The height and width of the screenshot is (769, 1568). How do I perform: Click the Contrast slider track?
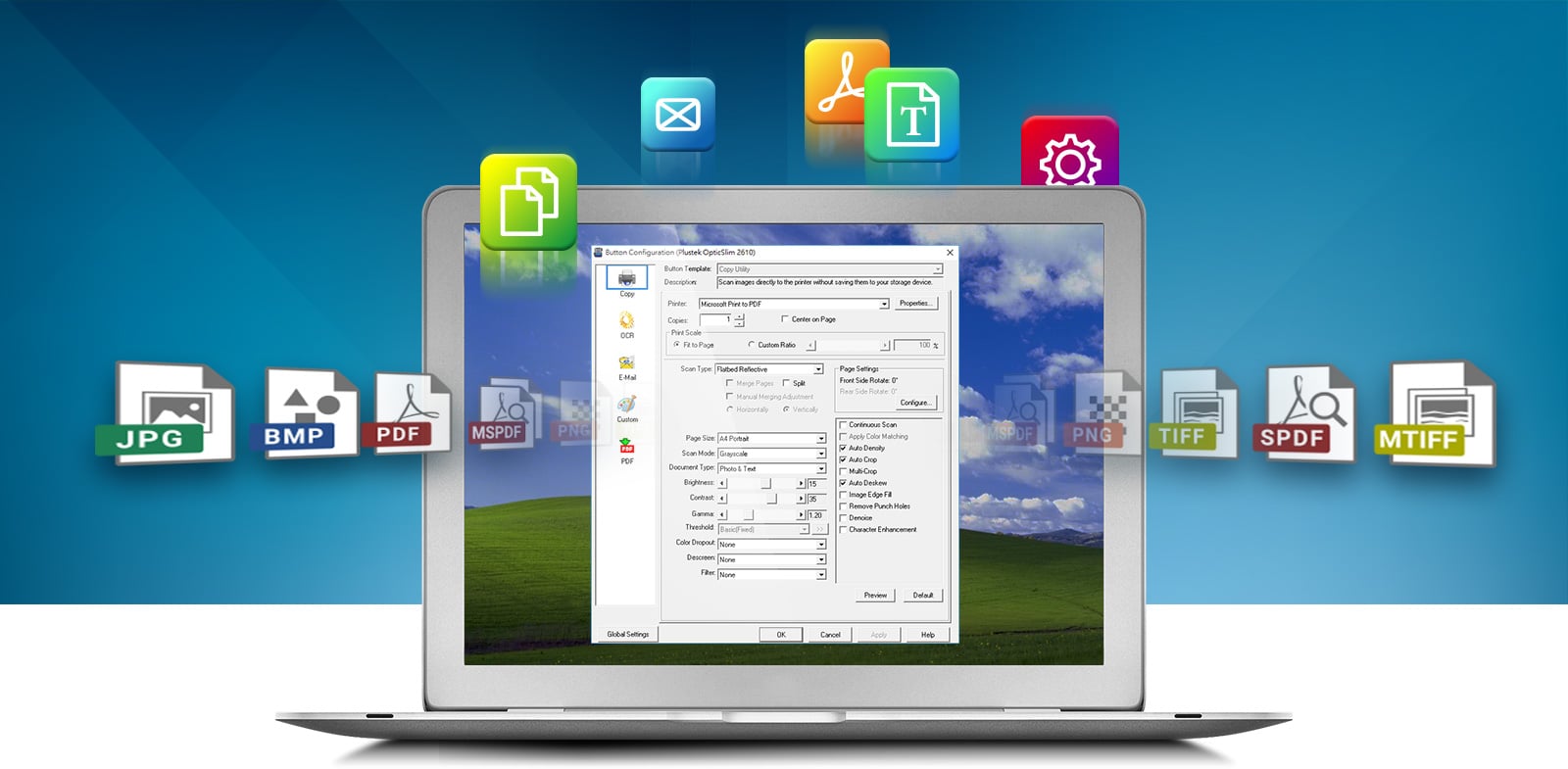point(761,499)
